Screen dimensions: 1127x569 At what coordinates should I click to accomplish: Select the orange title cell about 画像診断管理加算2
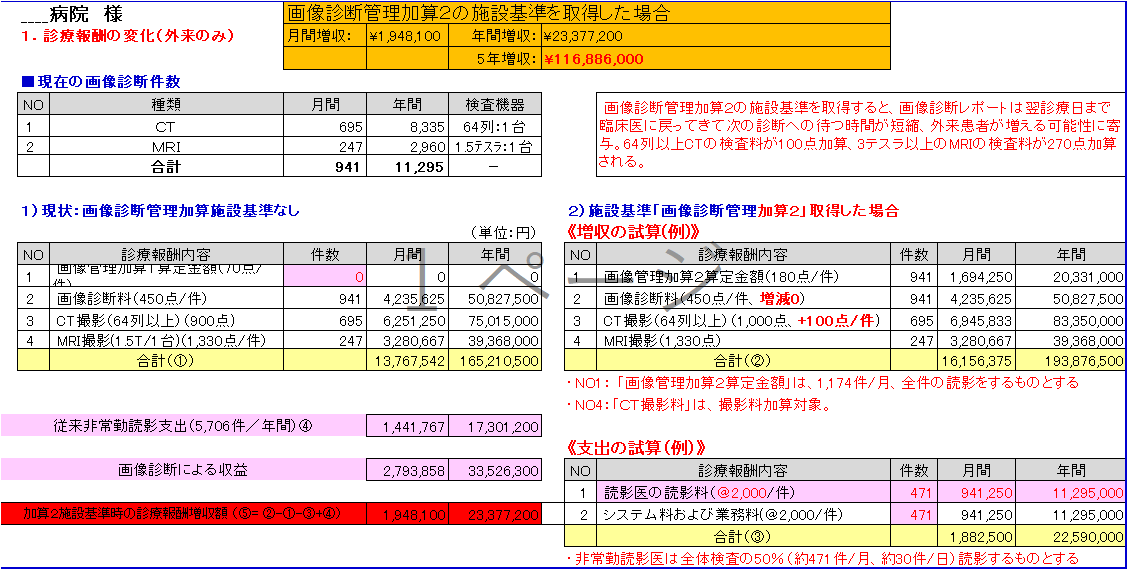(586, 13)
